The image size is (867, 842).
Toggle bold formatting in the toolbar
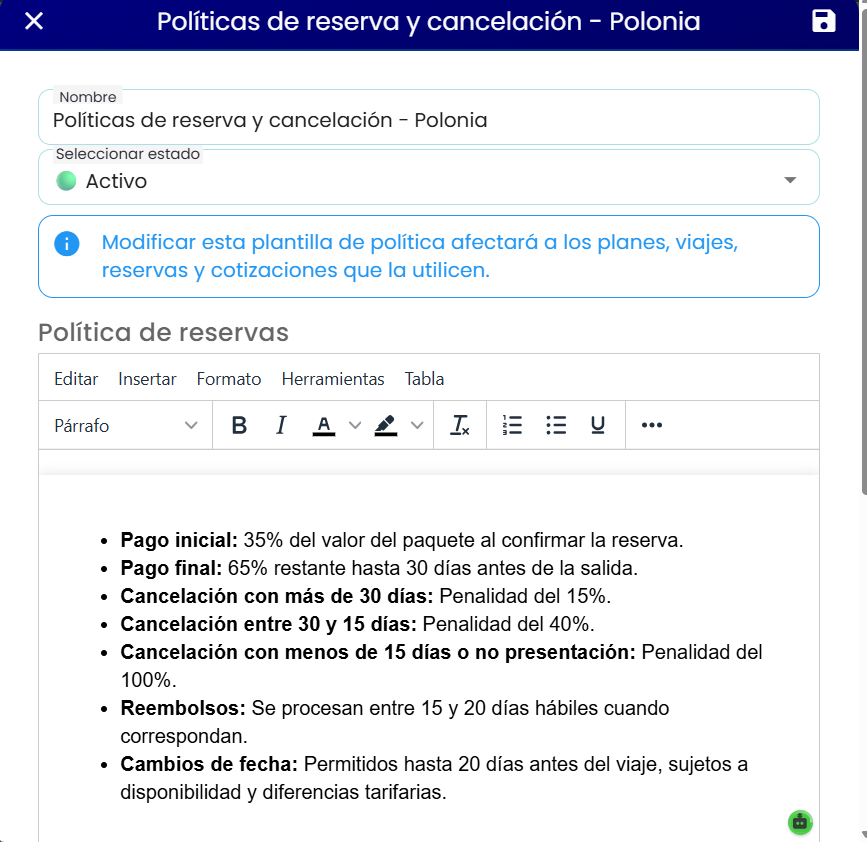tap(239, 425)
